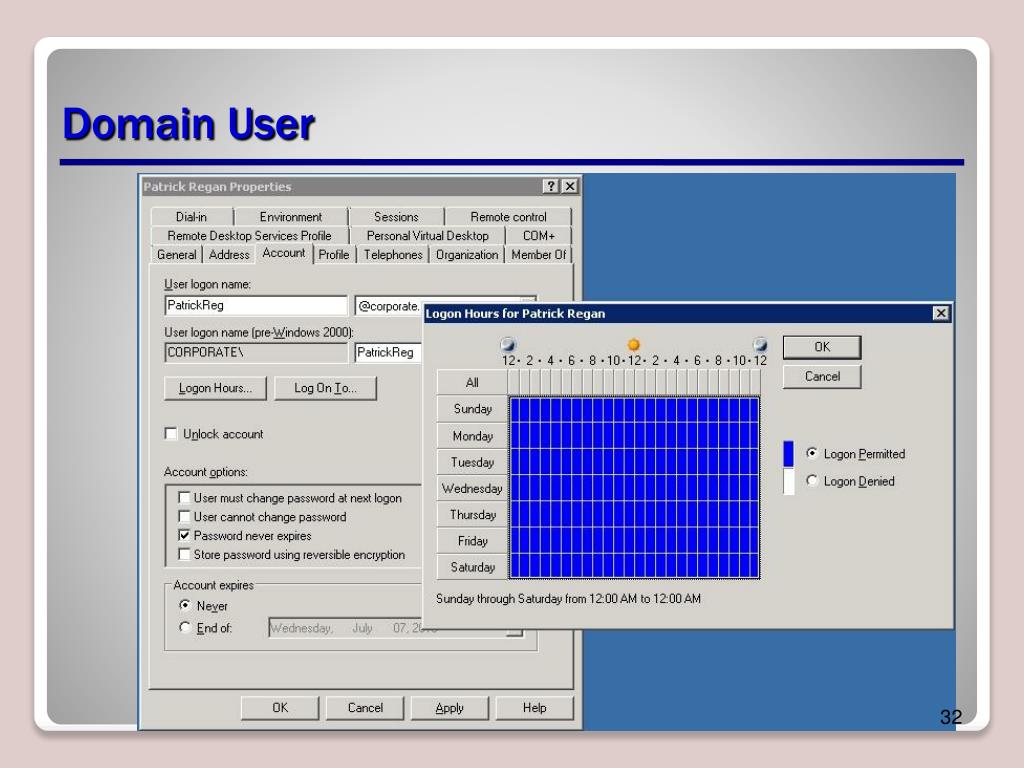Close the Patrick Regan Properties window
Image resolution: width=1024 pixels, height=768 pixels.
pos(570,186)
